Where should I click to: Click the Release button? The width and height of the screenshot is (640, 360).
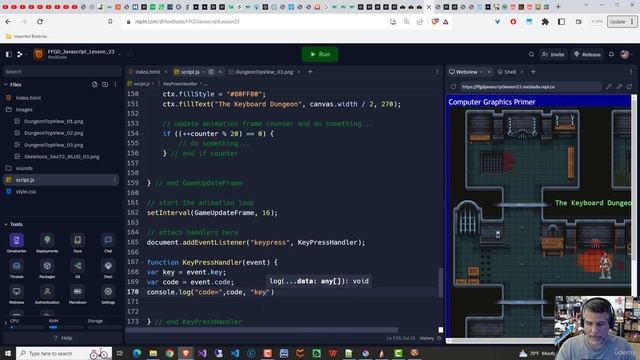coord(587,54)
